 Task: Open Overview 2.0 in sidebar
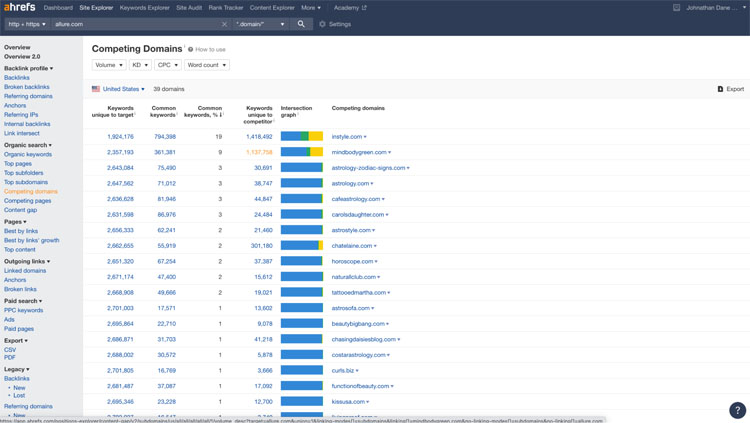[x=22, y=56]
